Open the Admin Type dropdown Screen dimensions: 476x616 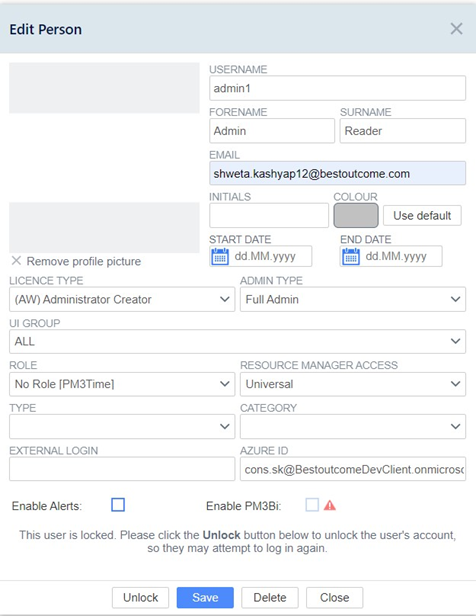353,299
